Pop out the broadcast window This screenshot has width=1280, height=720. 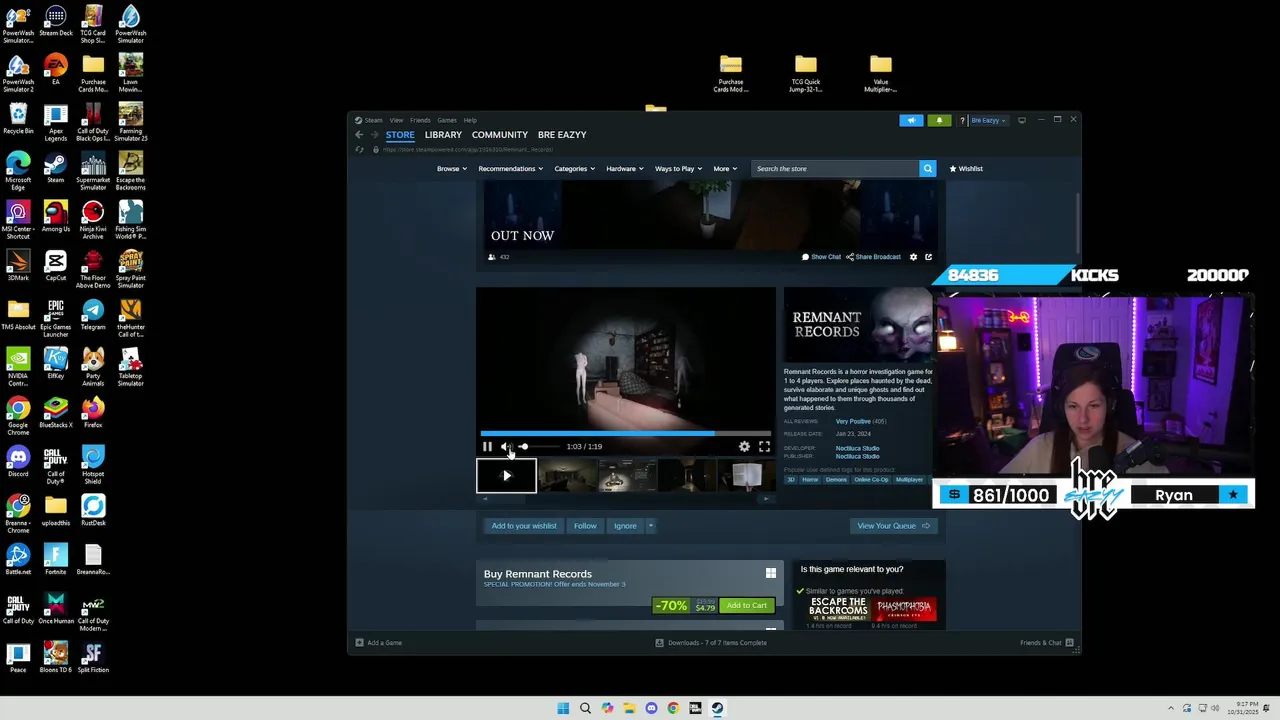(x=928, y=257)
